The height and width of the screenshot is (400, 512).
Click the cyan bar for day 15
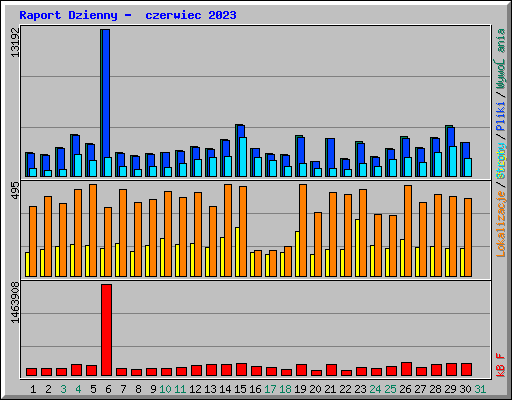243,157
